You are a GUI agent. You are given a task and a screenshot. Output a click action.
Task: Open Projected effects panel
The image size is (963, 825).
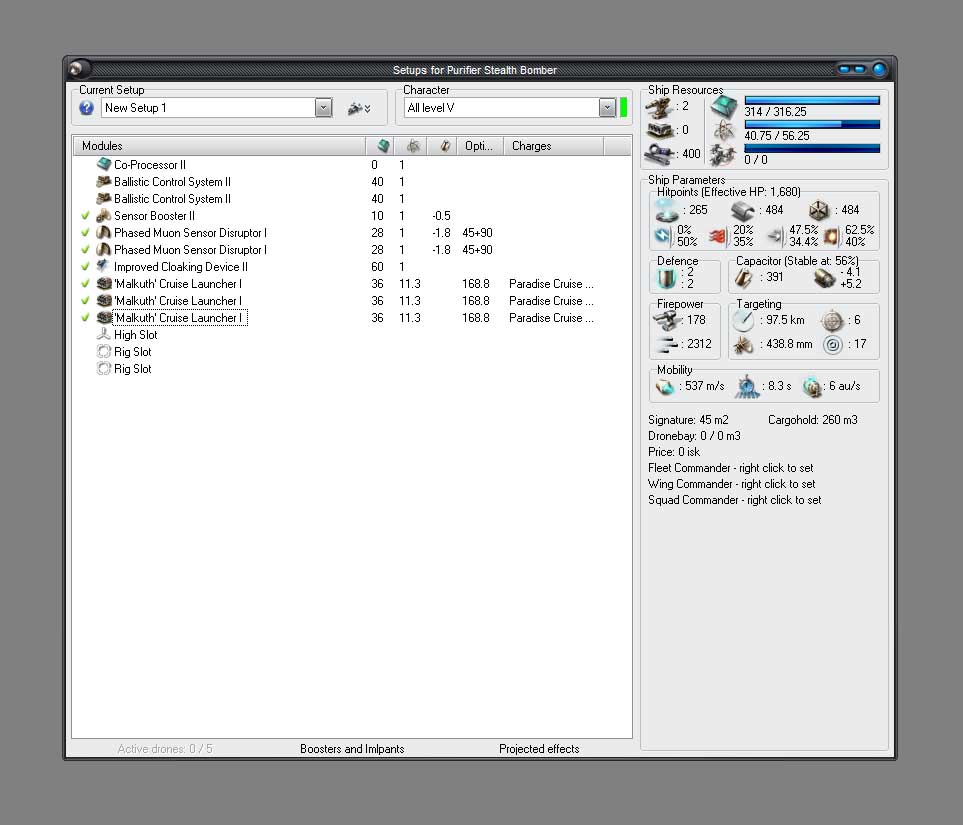tap(539, 749)
